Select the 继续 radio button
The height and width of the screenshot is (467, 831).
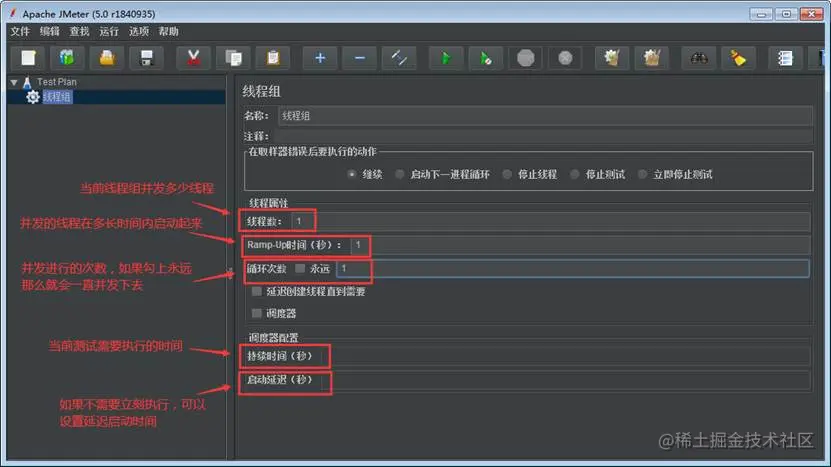pyautogui.click(x=351, y=174)
